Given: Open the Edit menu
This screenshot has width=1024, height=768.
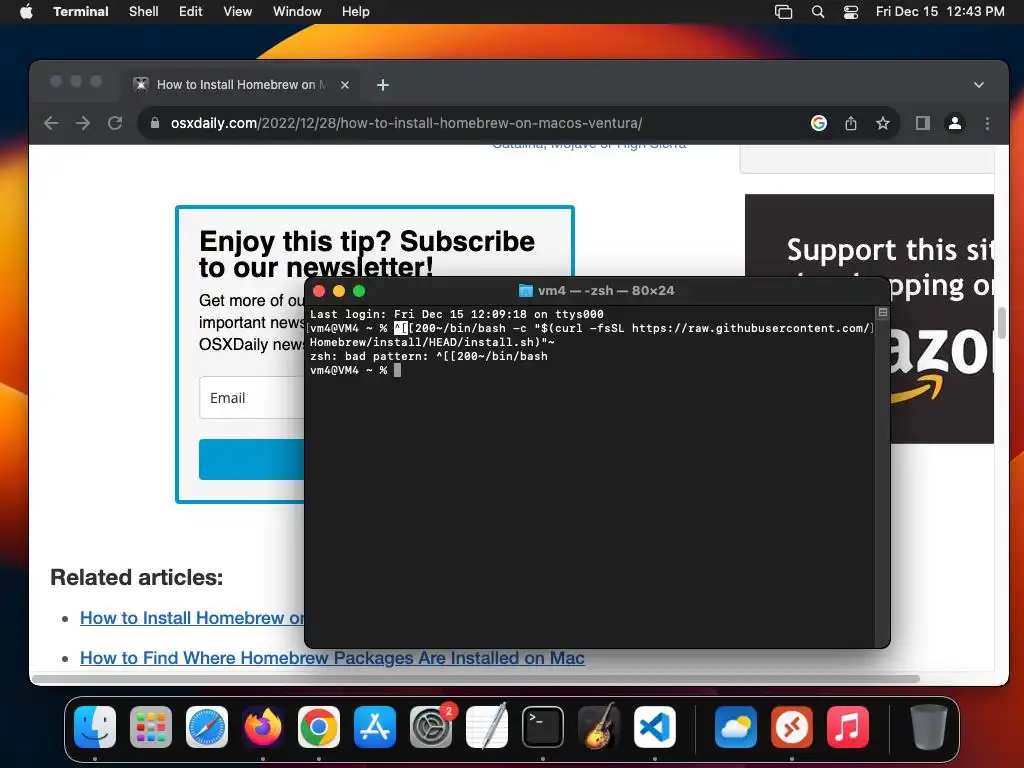Looking at the screenshot, I should pyautogui.click(x=191, y=11).
